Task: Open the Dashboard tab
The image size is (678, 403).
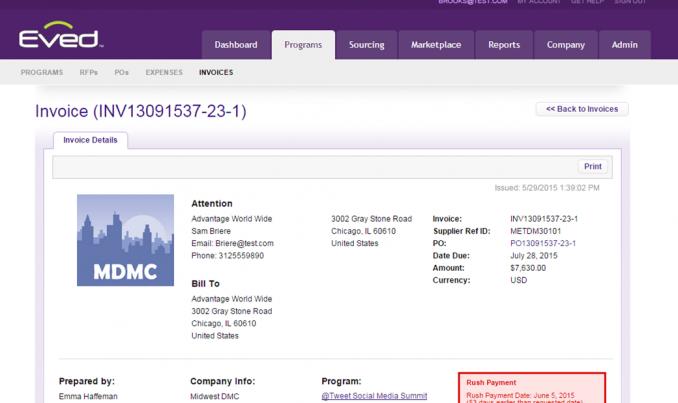Action: (235, 45)
